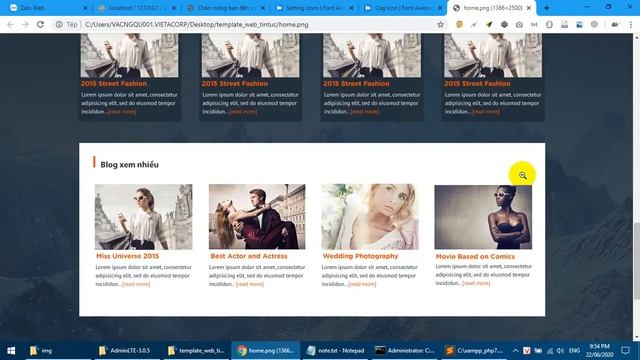Open the Windows notification center
Screen dimensions: 640x360
click(x=626, y=351)
